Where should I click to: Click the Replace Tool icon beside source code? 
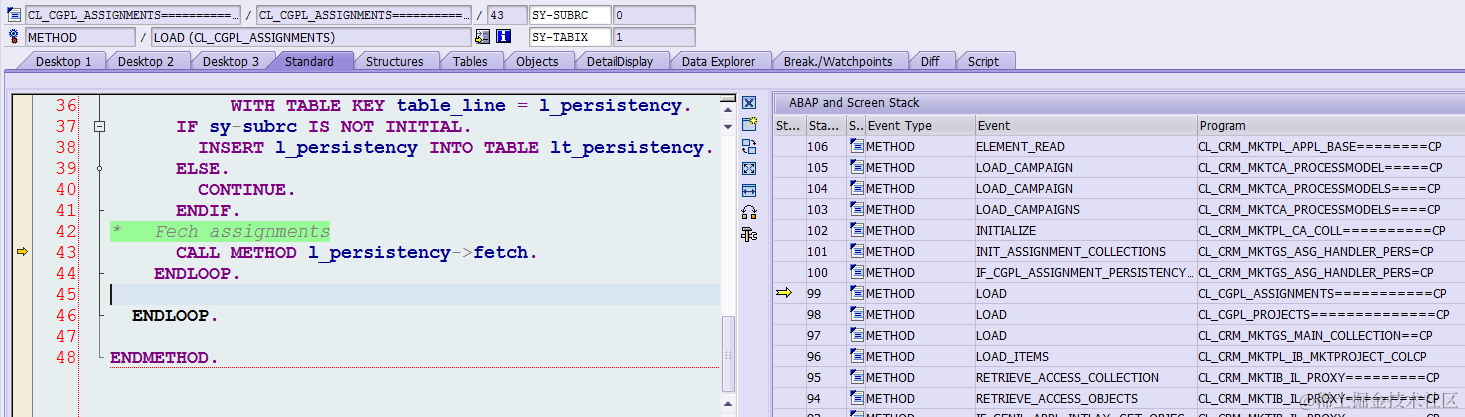pyautogui.click(x=749, y=146)
